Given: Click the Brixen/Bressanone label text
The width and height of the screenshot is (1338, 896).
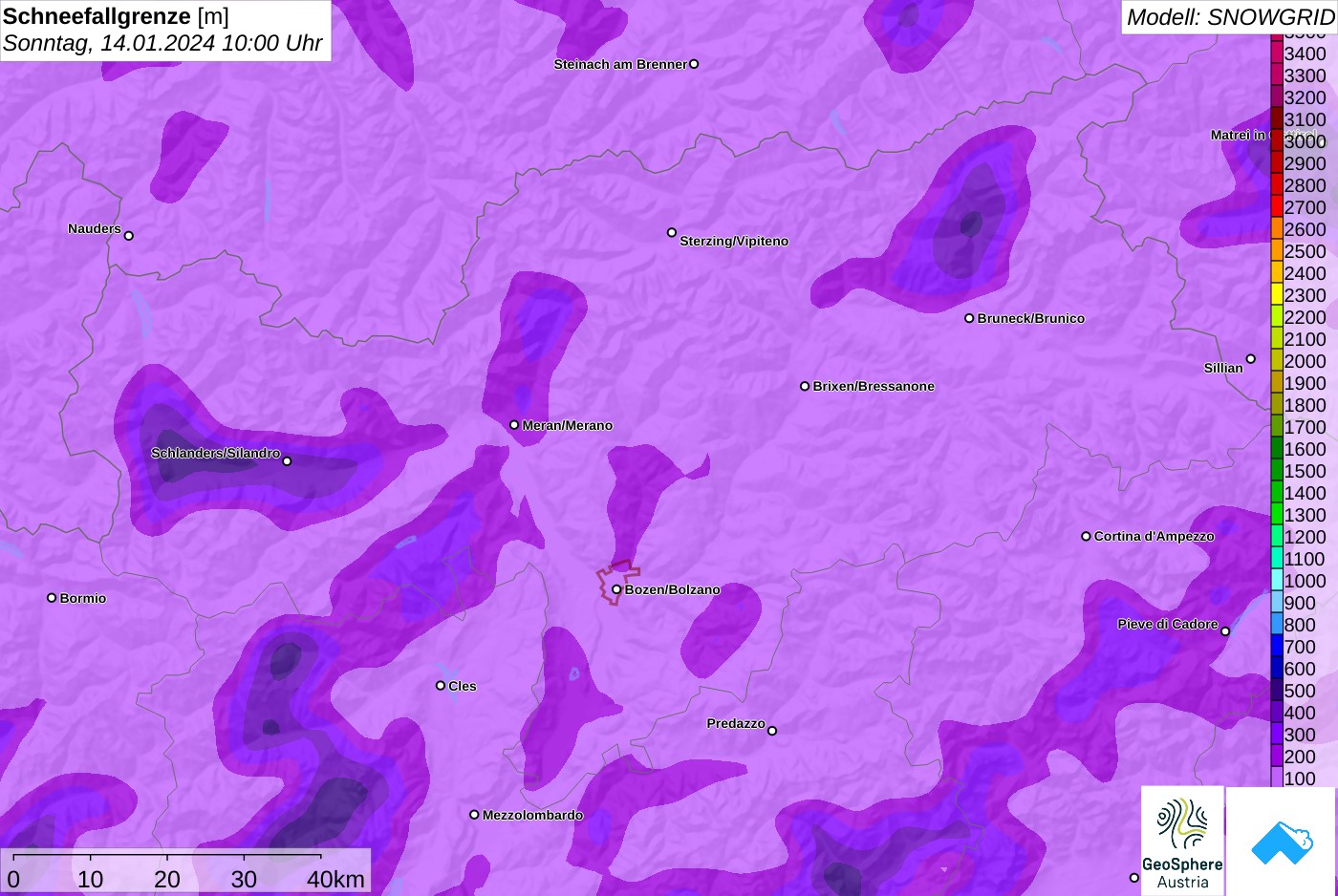Looking at the screenshot, I should tap(874, 386).
